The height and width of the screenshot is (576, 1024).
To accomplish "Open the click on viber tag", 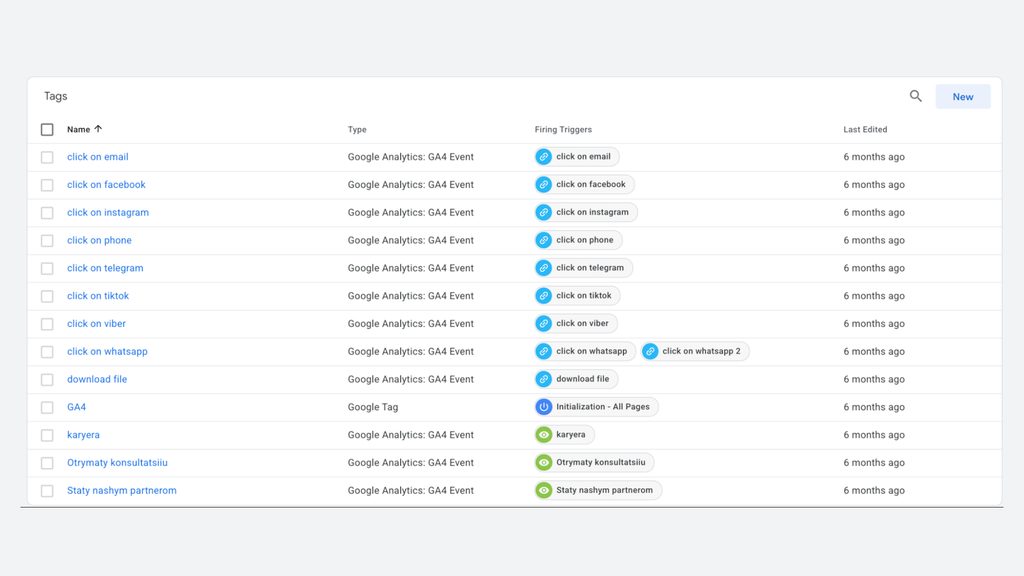I will [x=96, y=323].
